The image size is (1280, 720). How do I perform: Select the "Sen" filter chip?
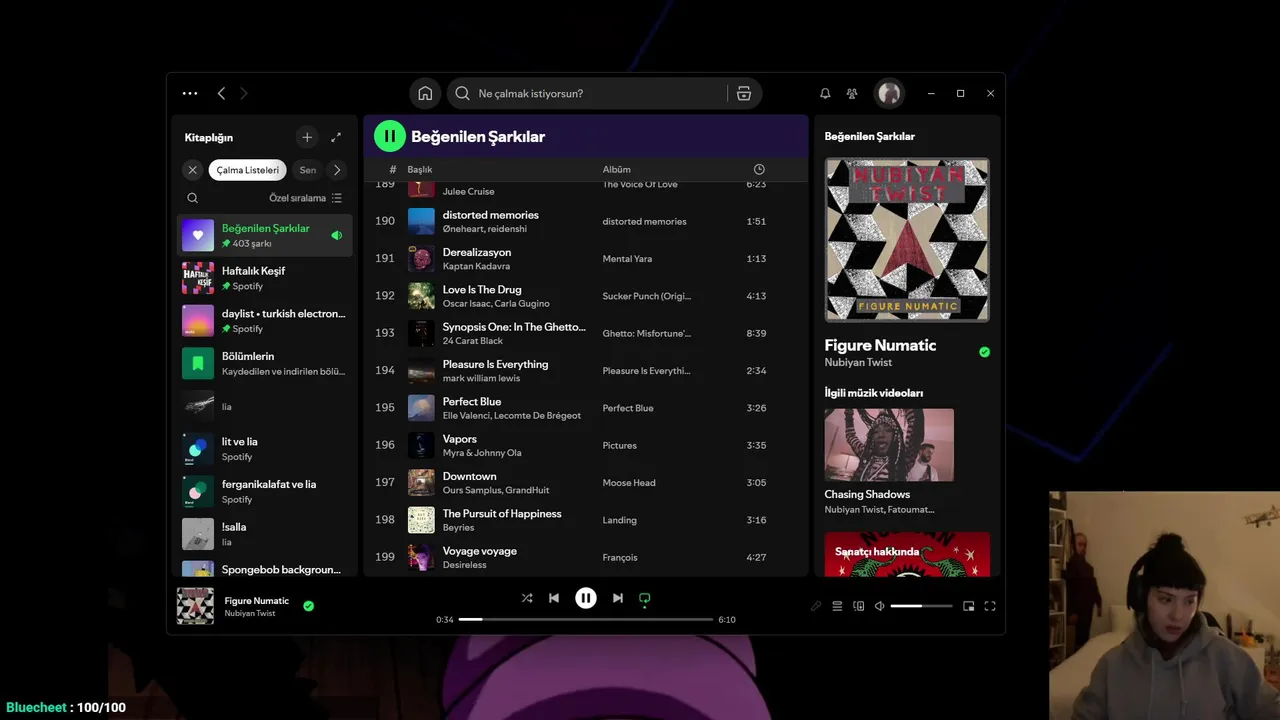(307, 170)
